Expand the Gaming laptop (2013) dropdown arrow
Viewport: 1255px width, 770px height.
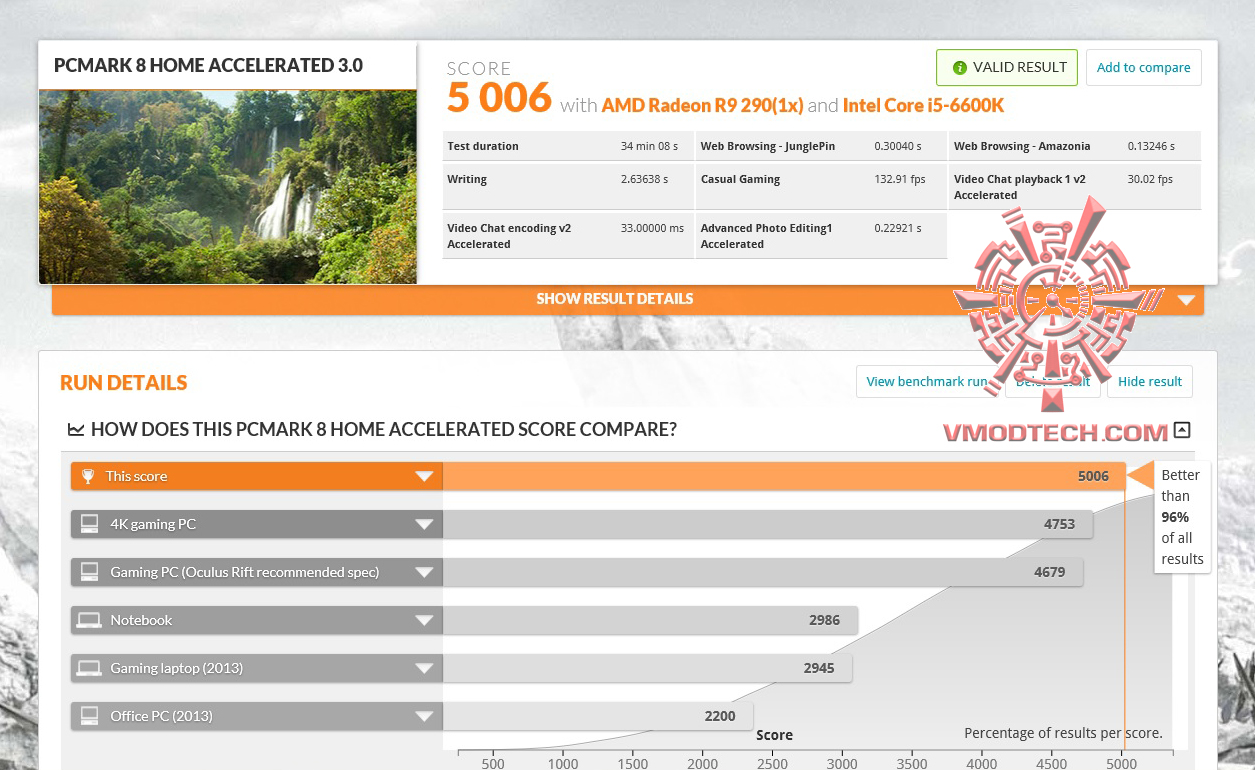point(424,669)
